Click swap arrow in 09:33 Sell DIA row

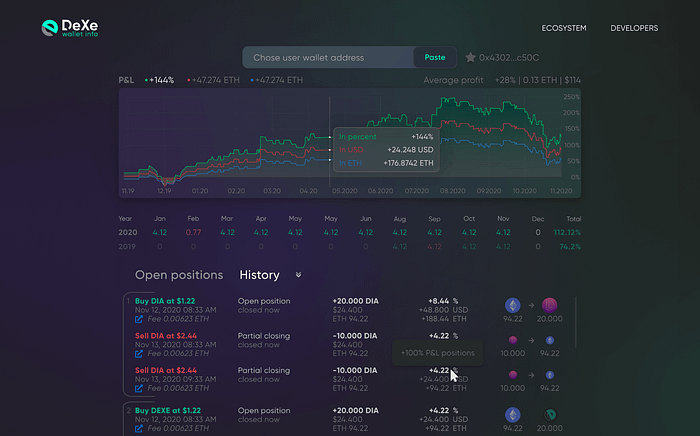(531, 375)
